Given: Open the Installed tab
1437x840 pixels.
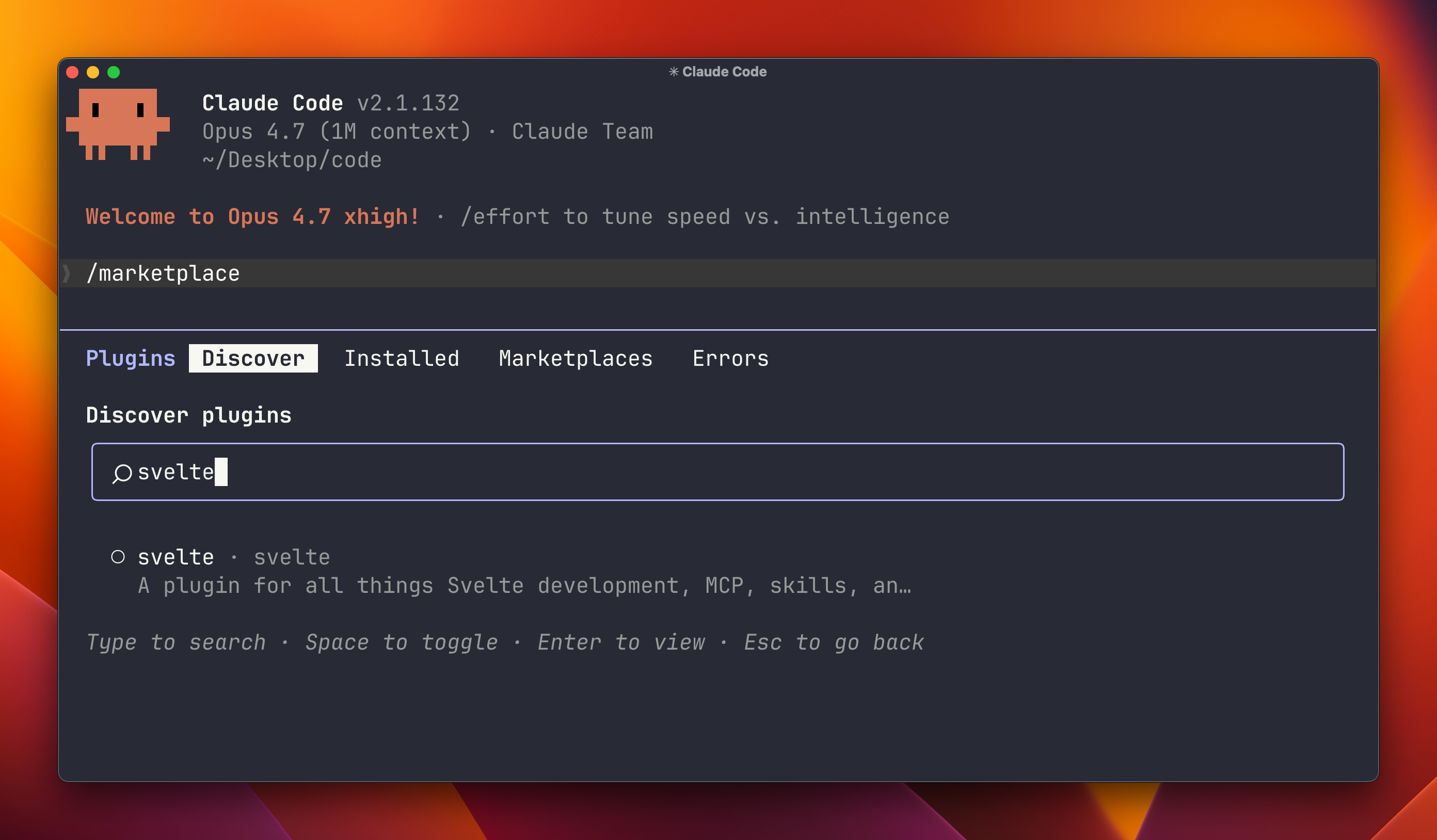Looking at the screenshot, I should point(402,359).
